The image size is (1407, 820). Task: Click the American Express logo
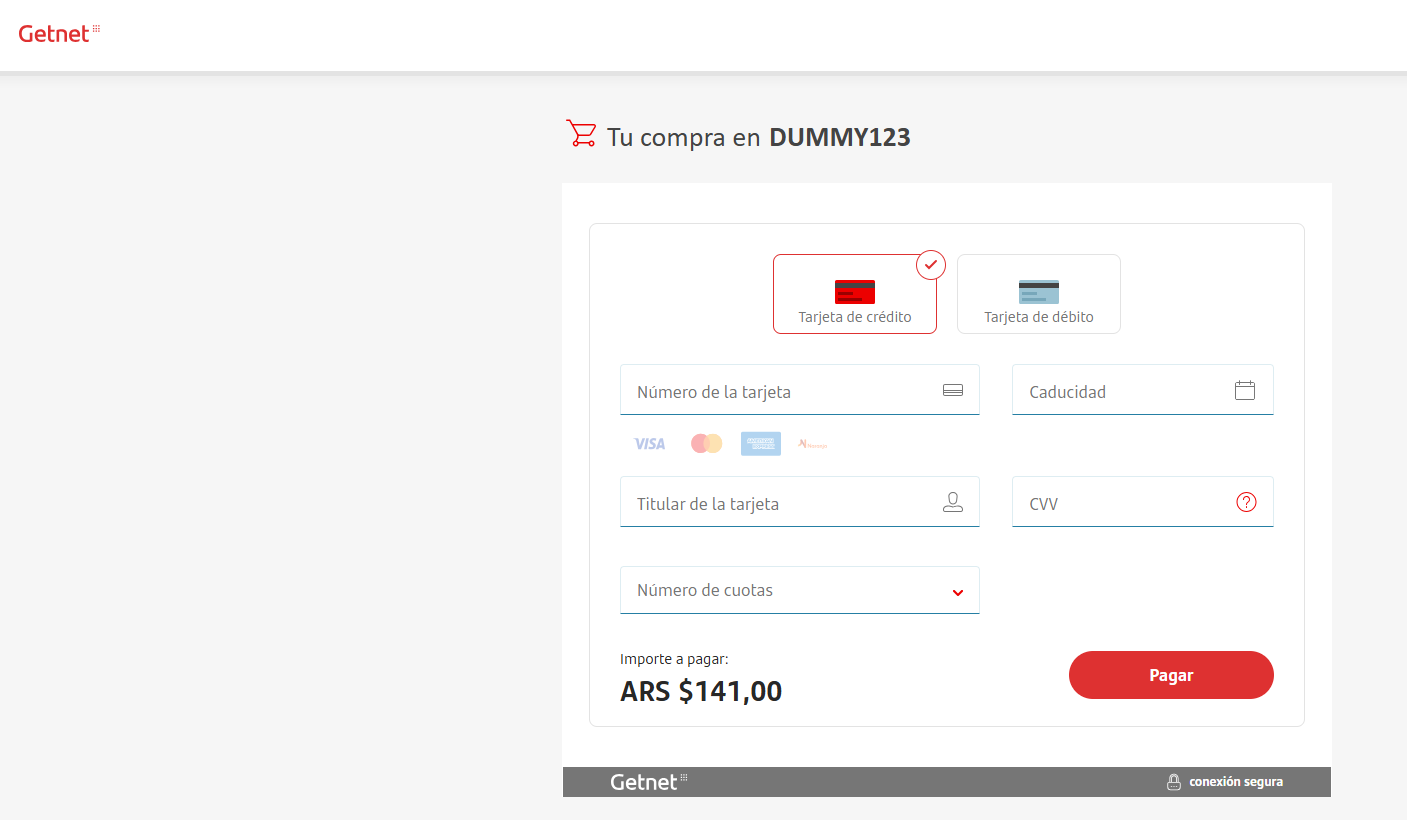(761, 444)
